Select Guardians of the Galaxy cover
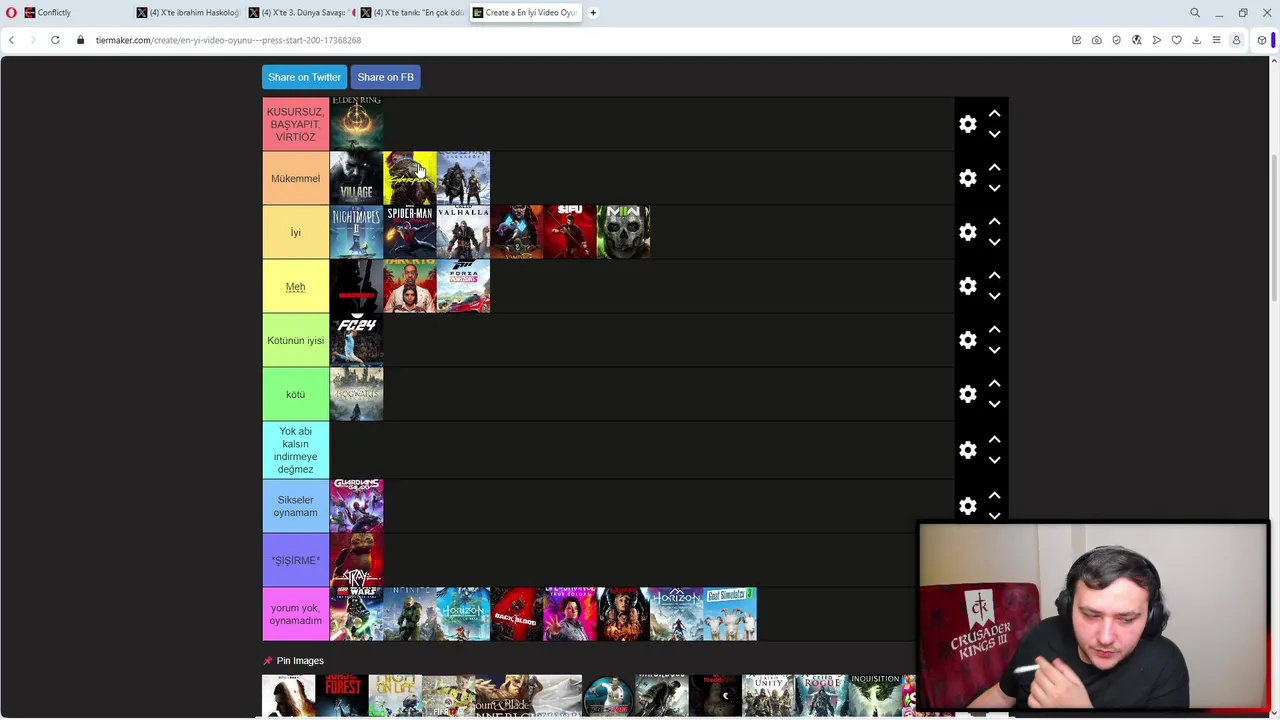Screen dimensions: 1280x720 (357, 506)
